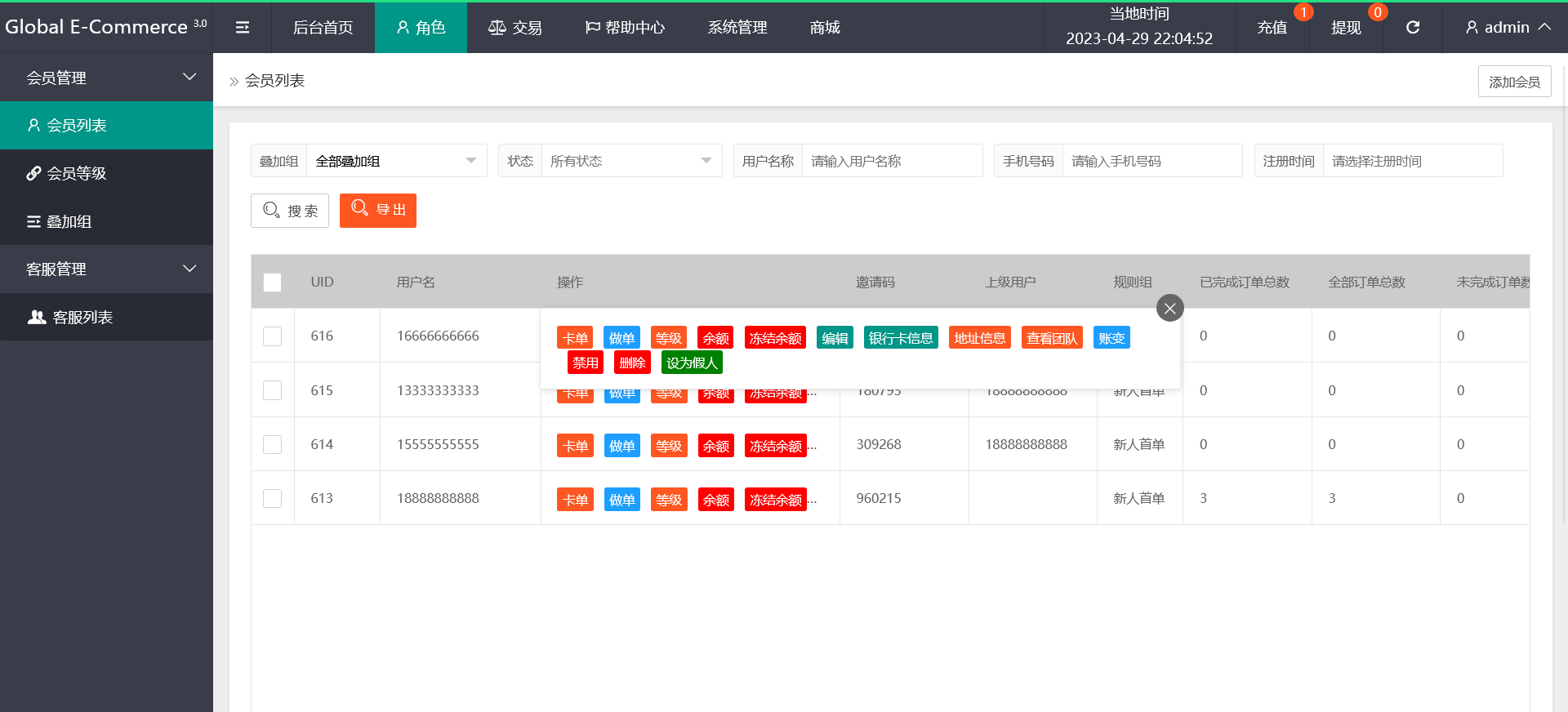Open the 全部叠加组 dropdown
Screen dimensions: 1568x712
(396, 161)
